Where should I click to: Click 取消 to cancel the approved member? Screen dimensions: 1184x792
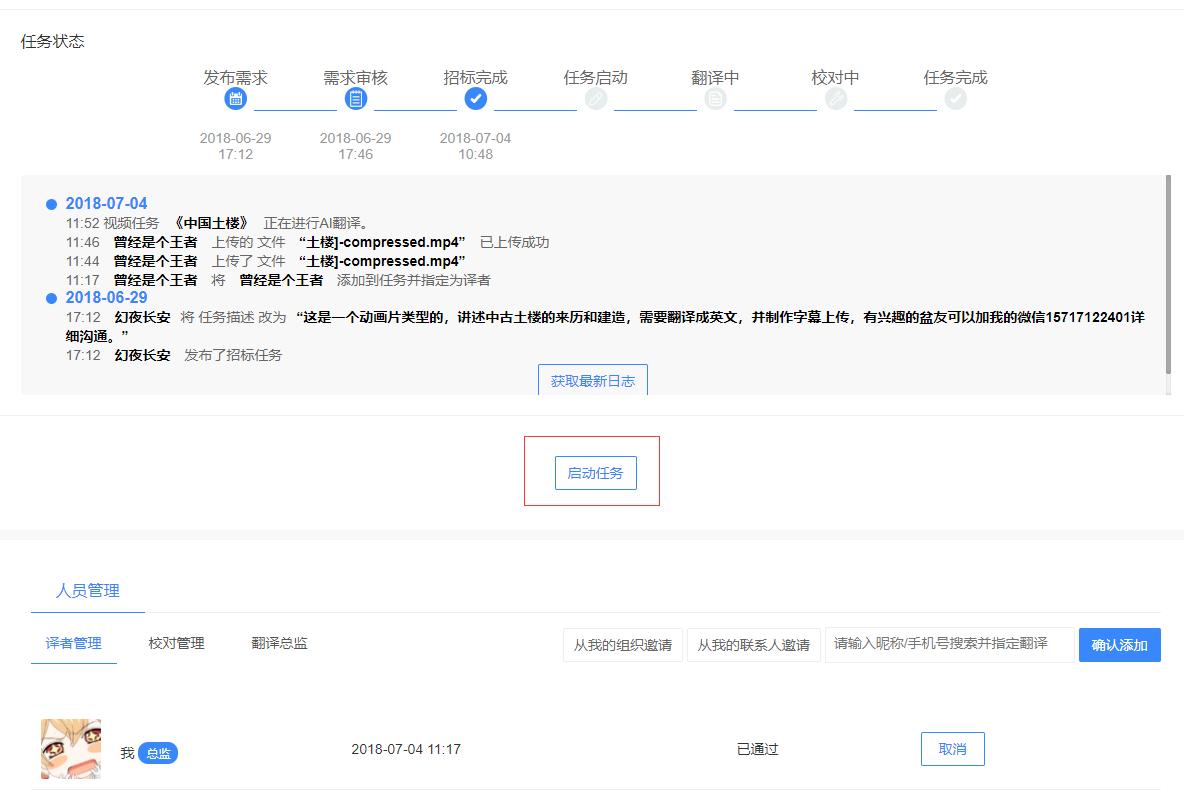(952, 748)
